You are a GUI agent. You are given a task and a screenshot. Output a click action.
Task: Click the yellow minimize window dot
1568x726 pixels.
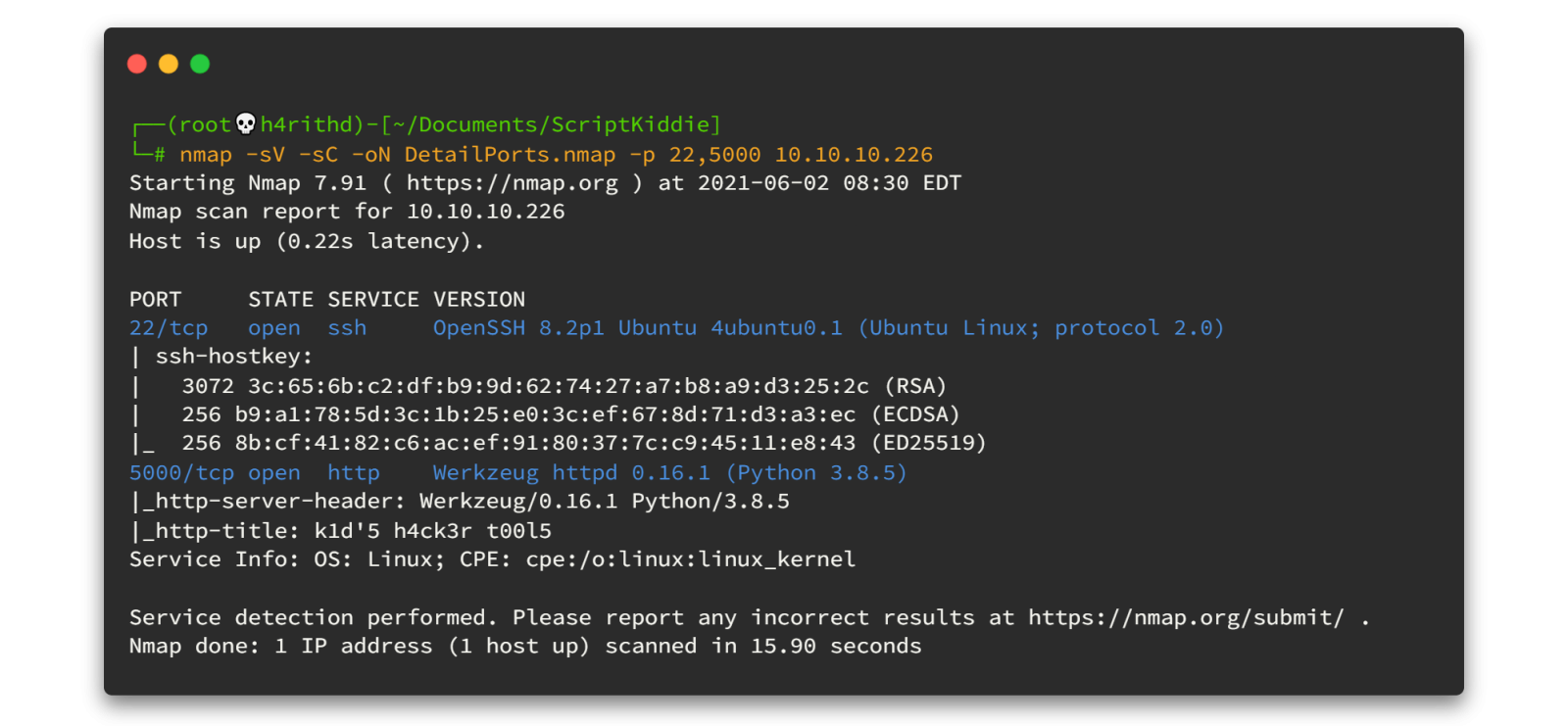[x=169, y=64]
